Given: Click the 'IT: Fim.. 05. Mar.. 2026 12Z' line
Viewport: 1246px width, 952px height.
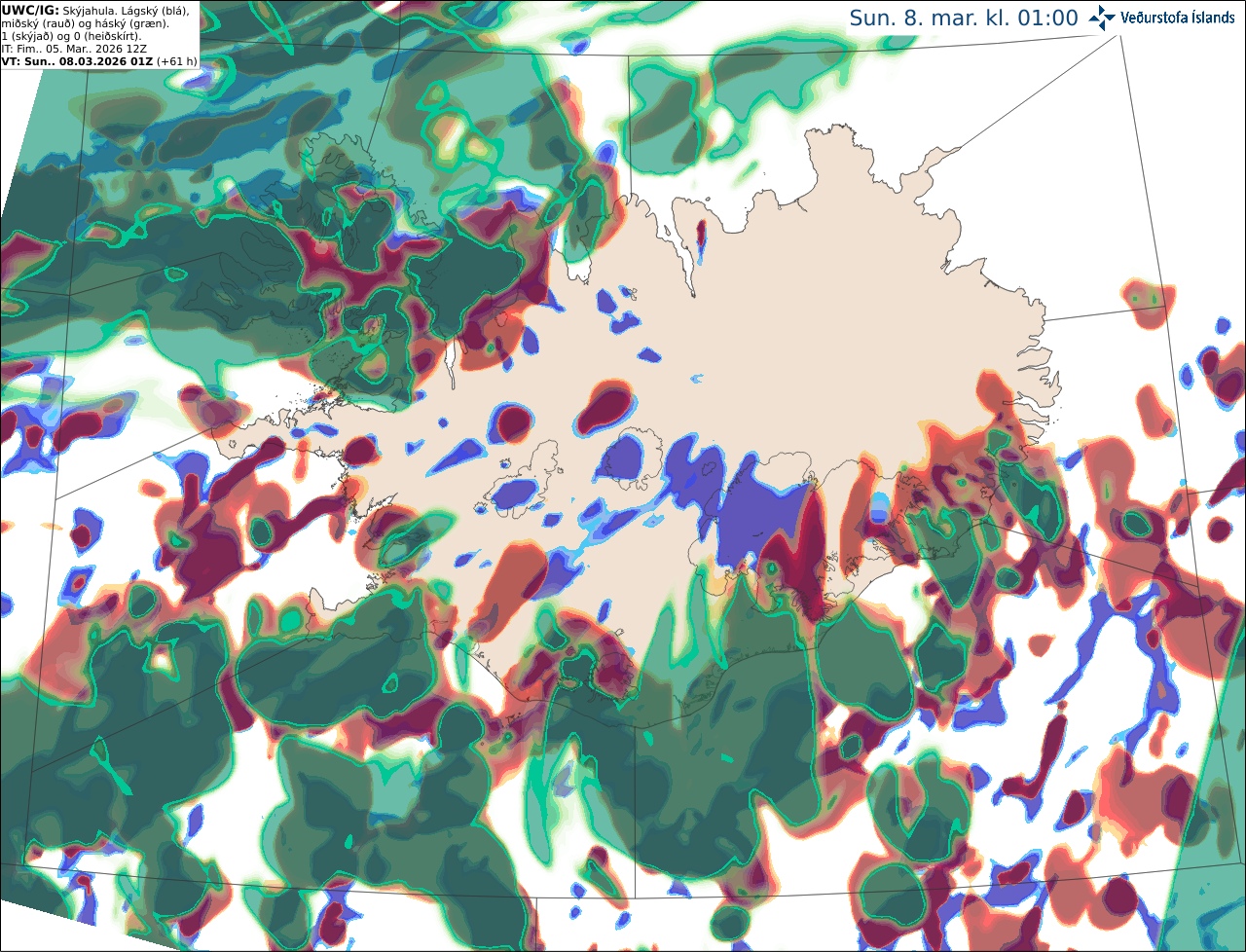Looking at the screenshot, I should [74, 49].
